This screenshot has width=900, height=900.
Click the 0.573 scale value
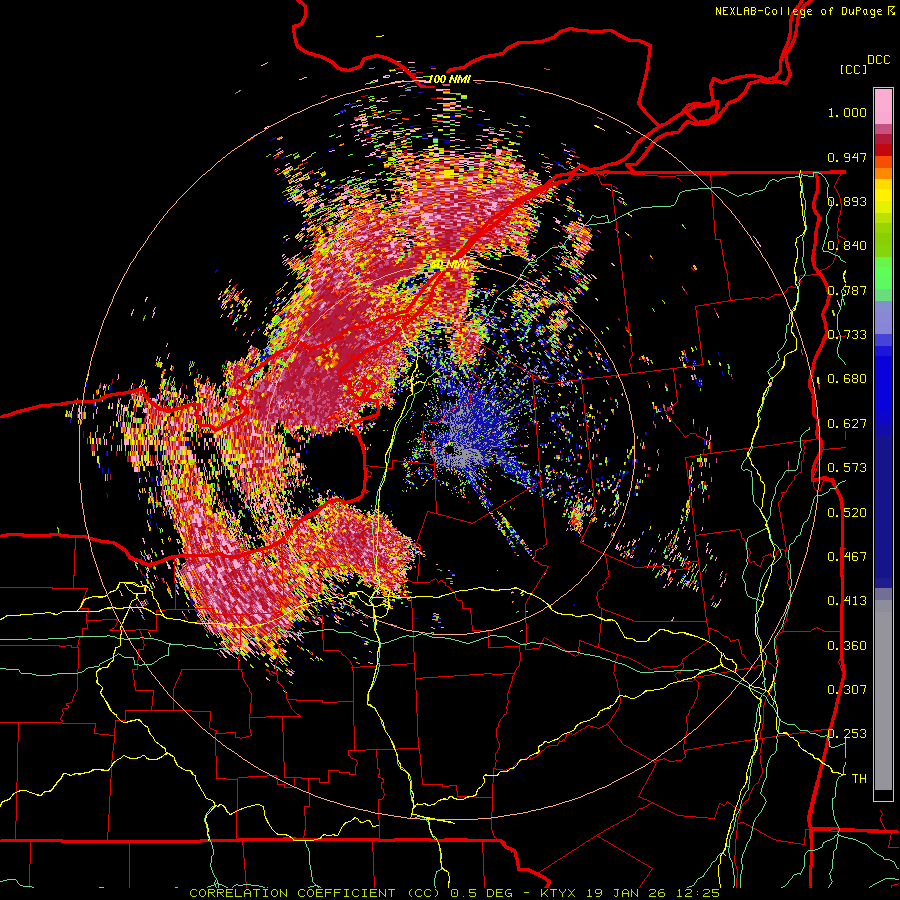pos(847,468)
